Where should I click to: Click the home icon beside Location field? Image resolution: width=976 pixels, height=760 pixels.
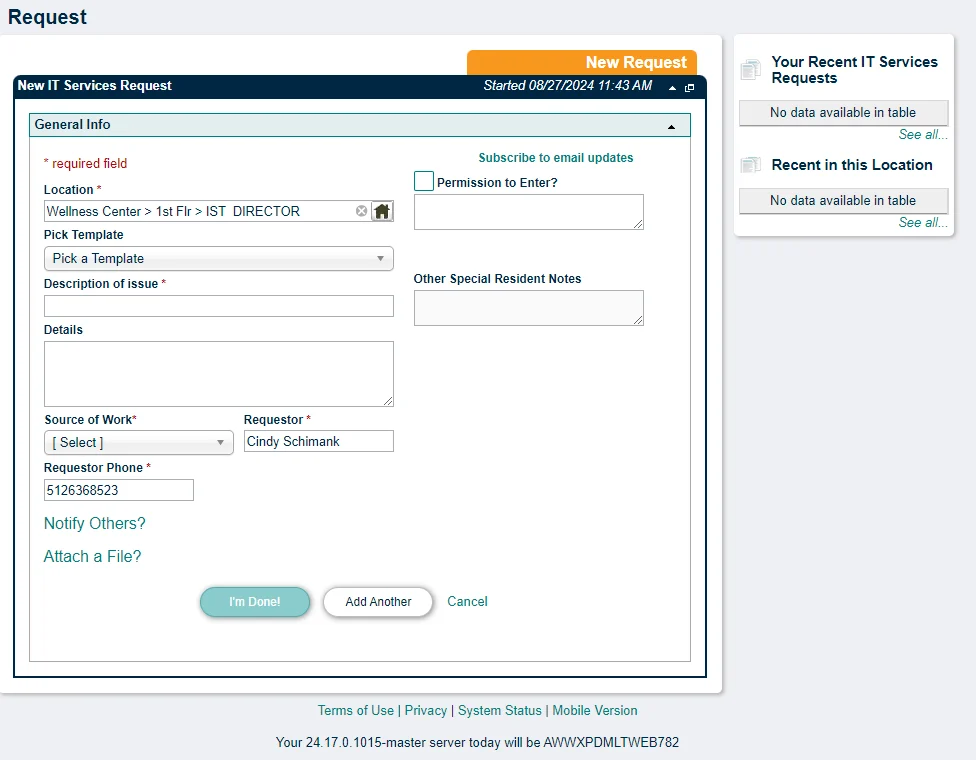(382, 211)
